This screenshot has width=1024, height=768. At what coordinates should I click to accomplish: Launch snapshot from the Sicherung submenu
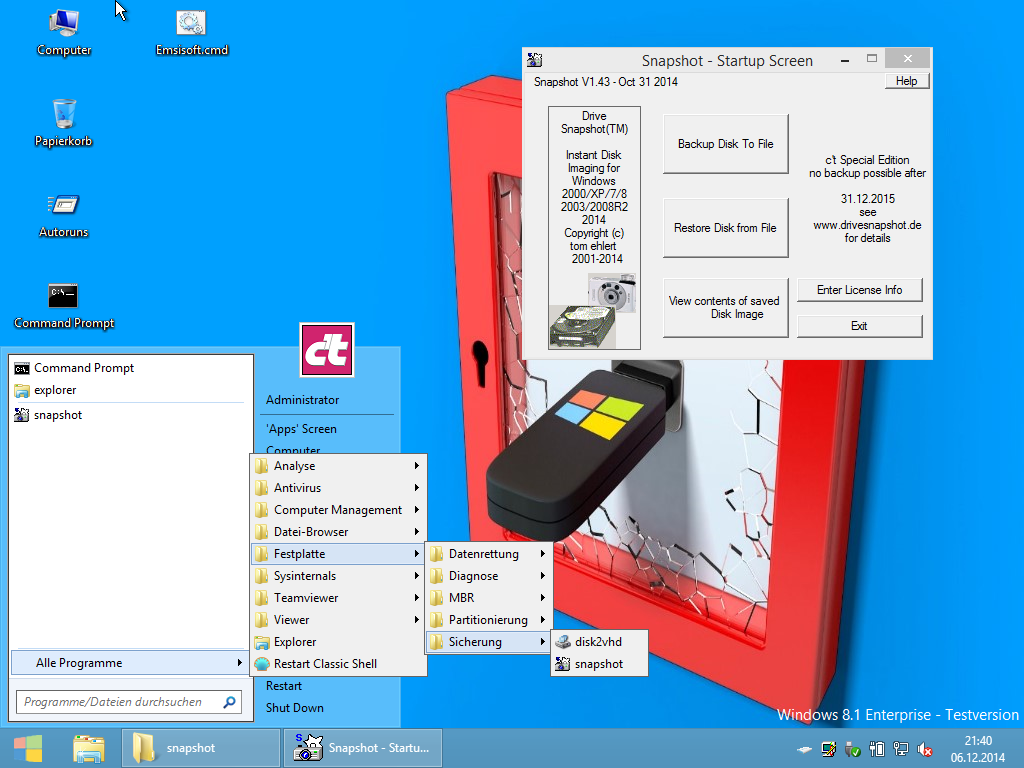point(597,664)
